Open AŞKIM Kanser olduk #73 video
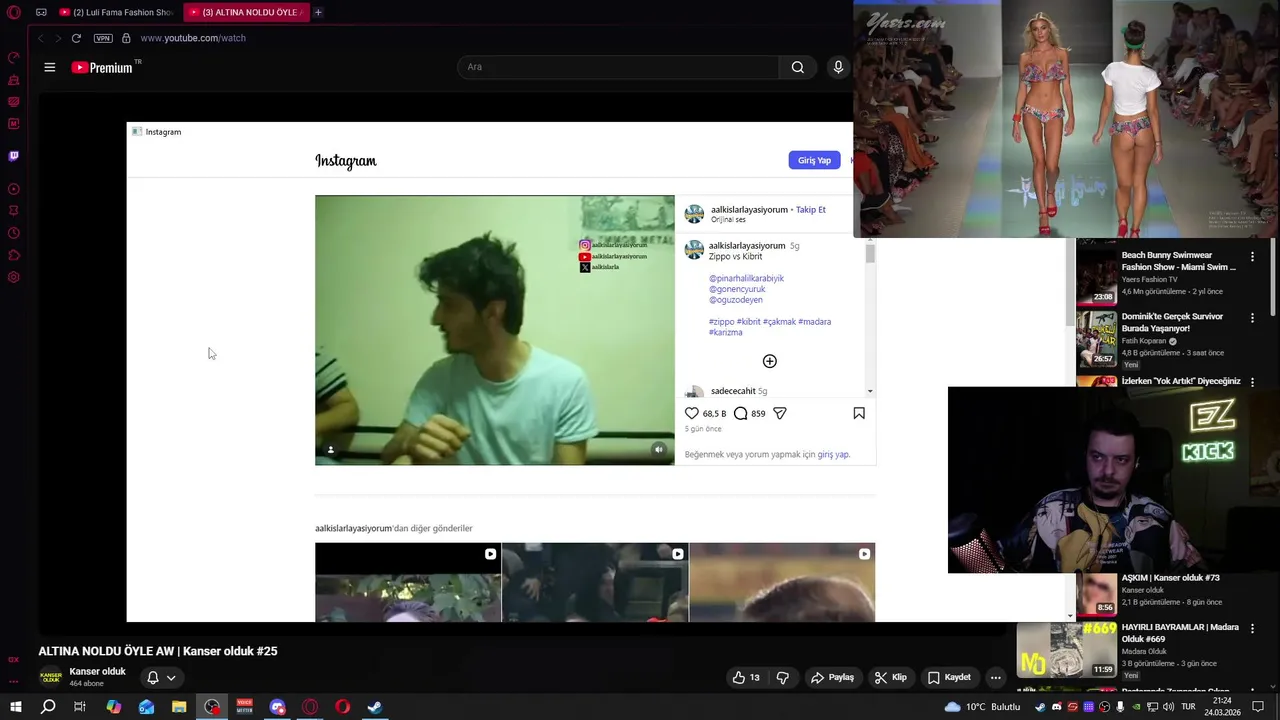 click(x=1170, y=578)
